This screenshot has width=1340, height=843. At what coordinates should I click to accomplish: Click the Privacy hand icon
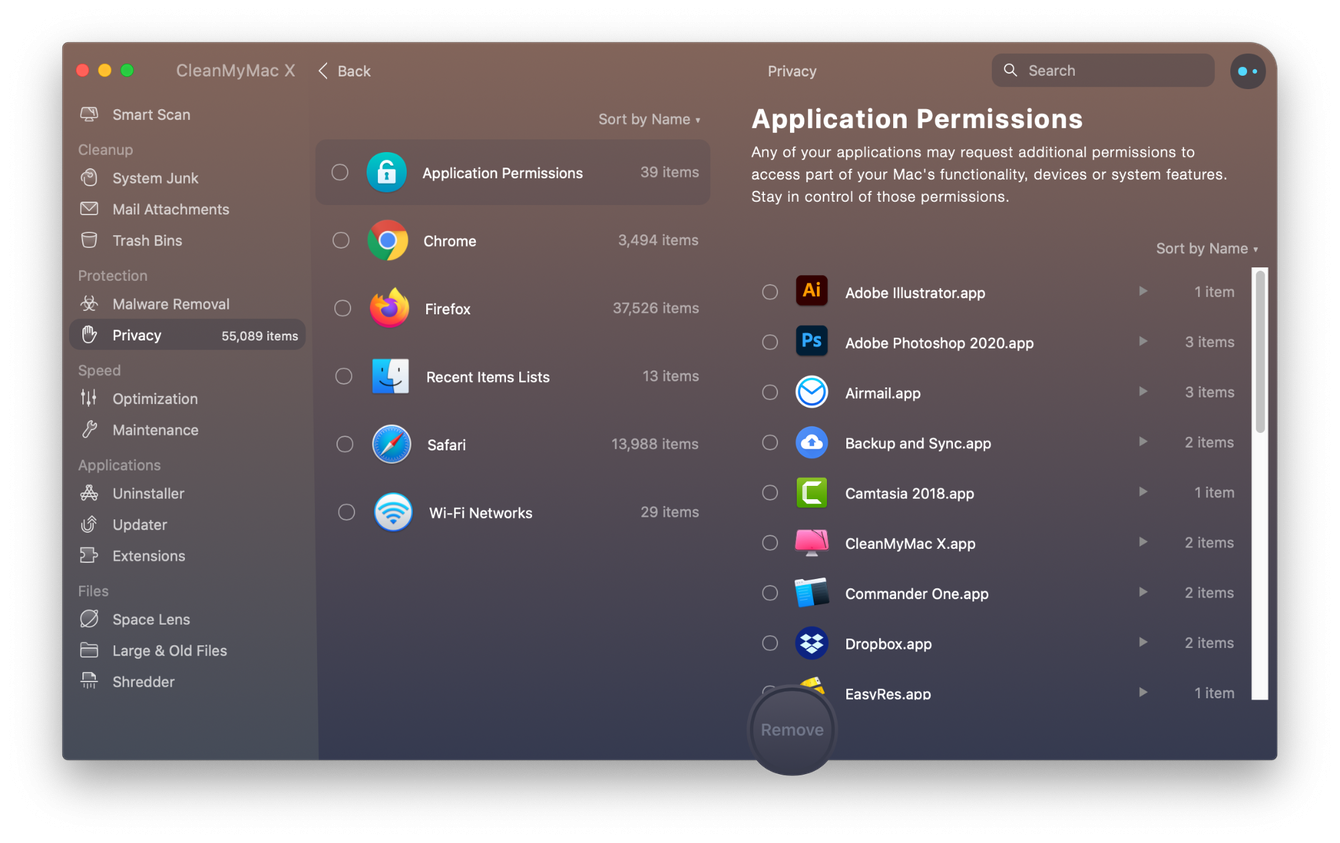(89, 335)
